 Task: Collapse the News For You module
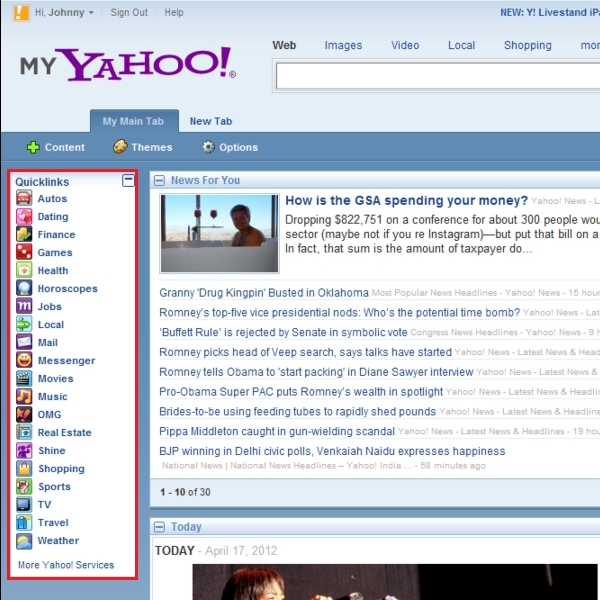click(159, 180)
